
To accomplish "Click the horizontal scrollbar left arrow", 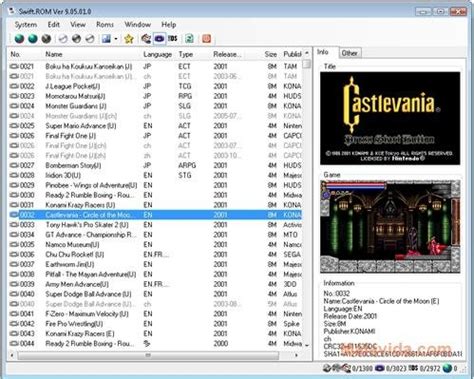I will click(x=12, y=355).
